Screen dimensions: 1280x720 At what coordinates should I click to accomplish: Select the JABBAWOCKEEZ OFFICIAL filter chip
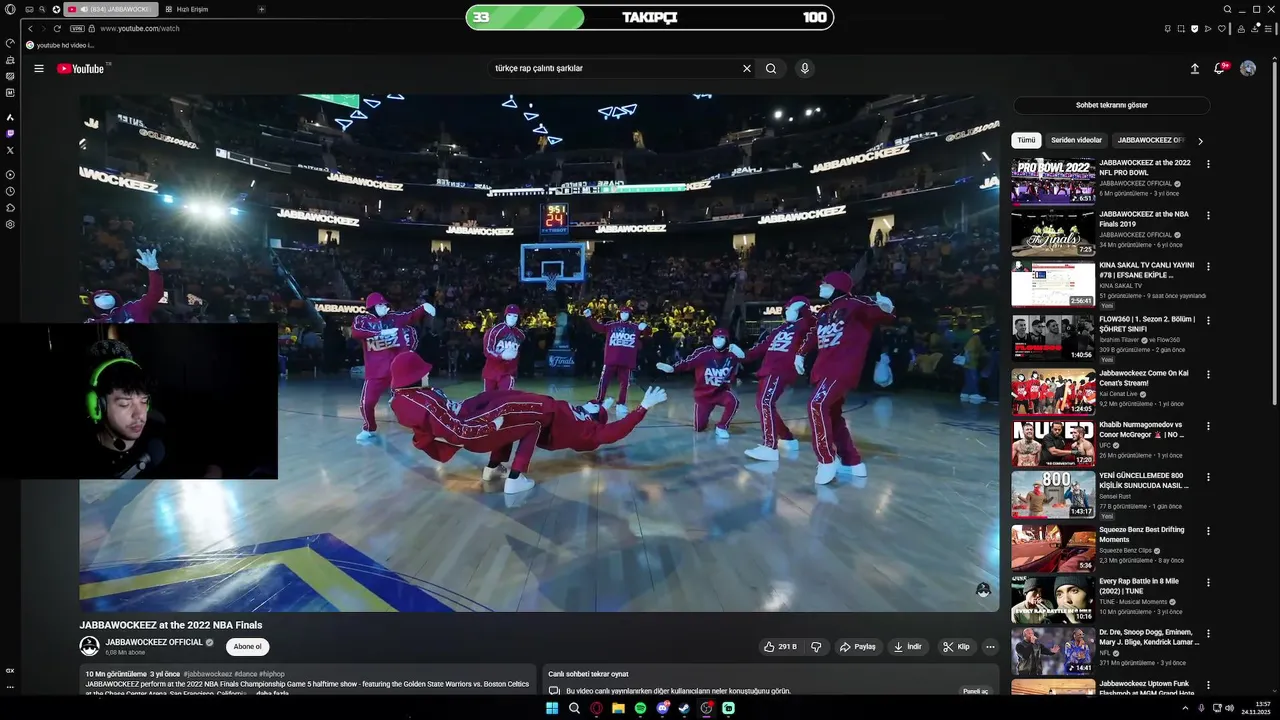click(x=1150, y=141)
